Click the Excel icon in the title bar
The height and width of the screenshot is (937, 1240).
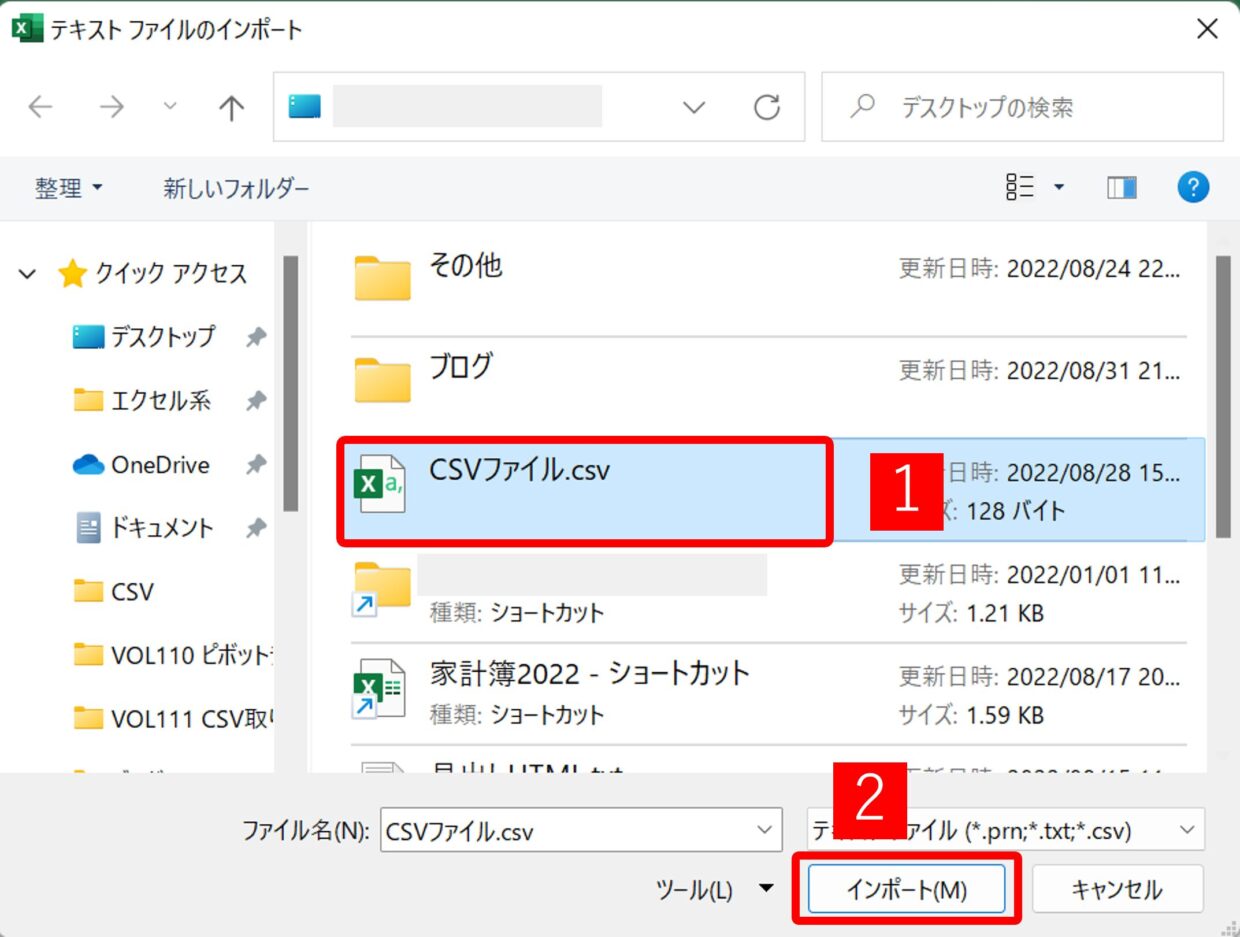pyautogui.click(x=26, y=29)
